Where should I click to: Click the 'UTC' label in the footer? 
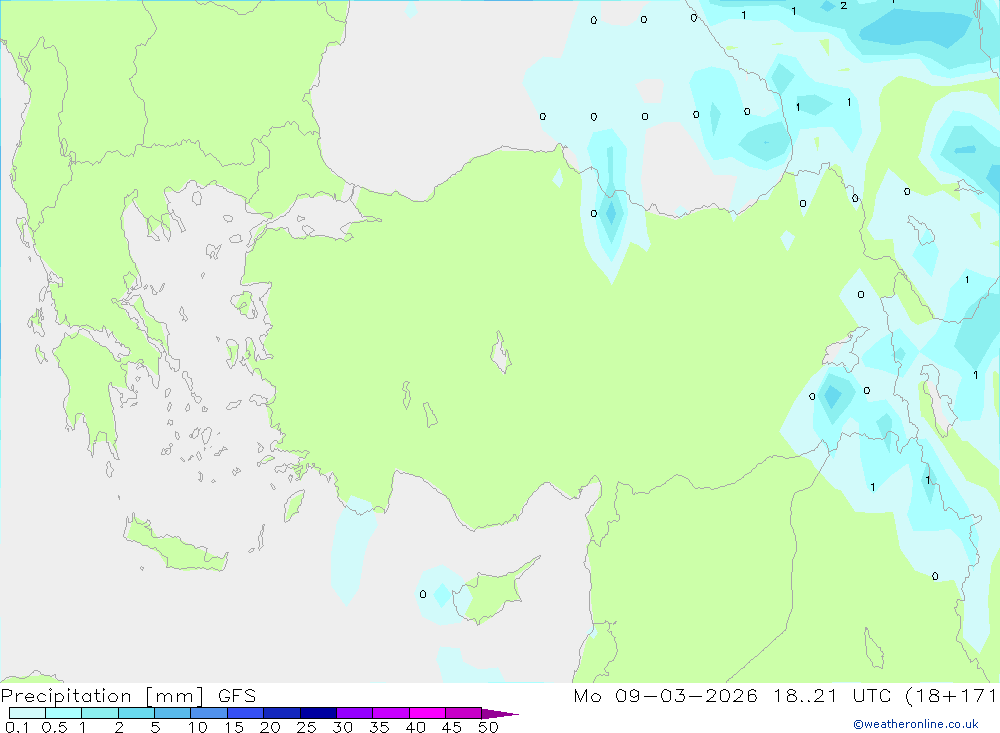click(872, 695)
